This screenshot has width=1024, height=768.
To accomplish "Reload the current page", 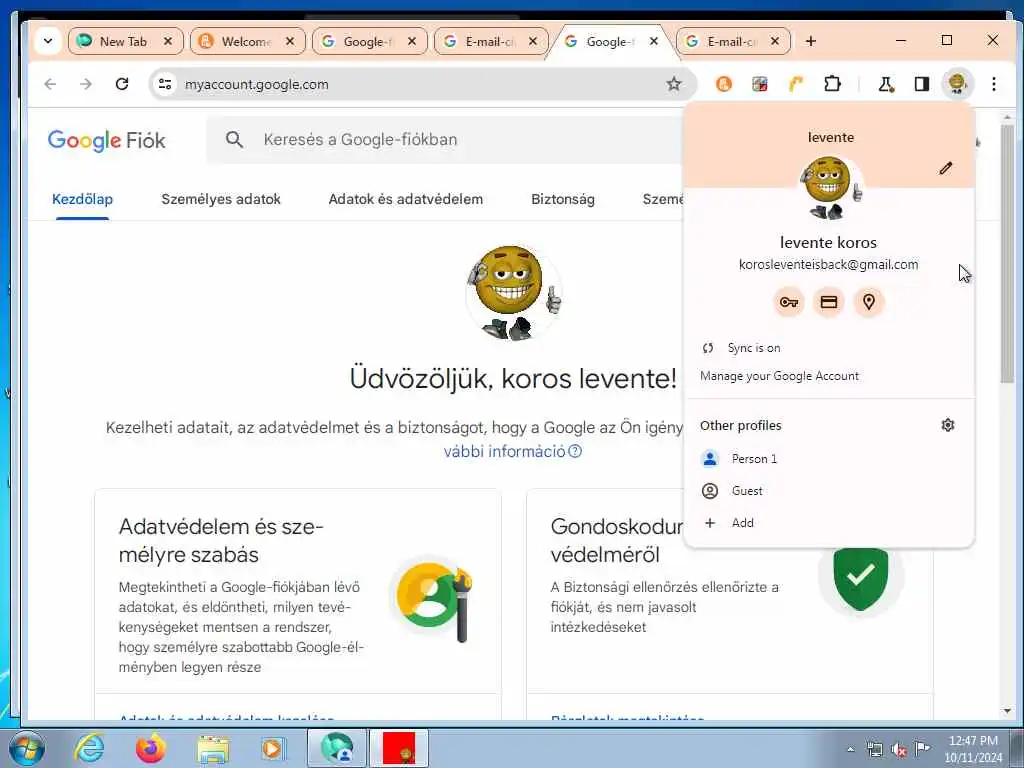I will [121, 84].
